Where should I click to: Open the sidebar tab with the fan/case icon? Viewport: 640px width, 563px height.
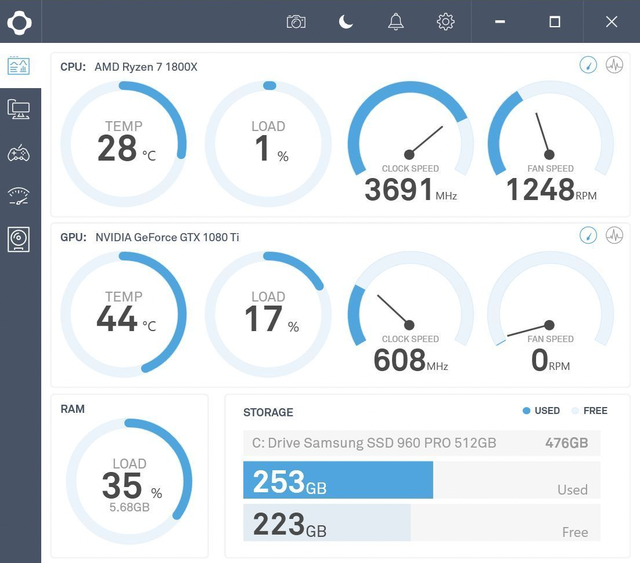[x=20, y=238]
